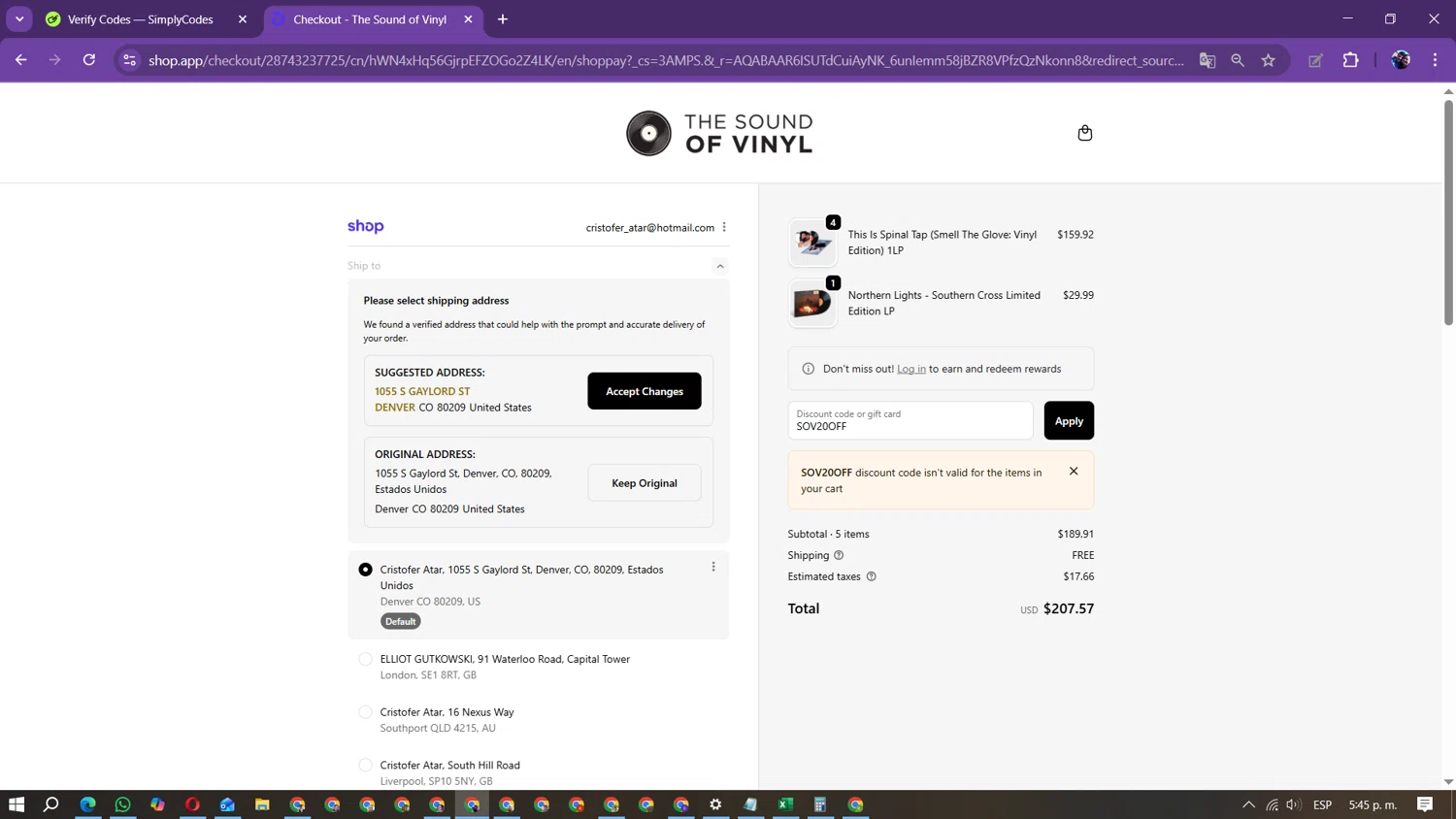Click the ESP language indicator
The height and width of the screenshot is (819, 1456).
click(1322, 804)
